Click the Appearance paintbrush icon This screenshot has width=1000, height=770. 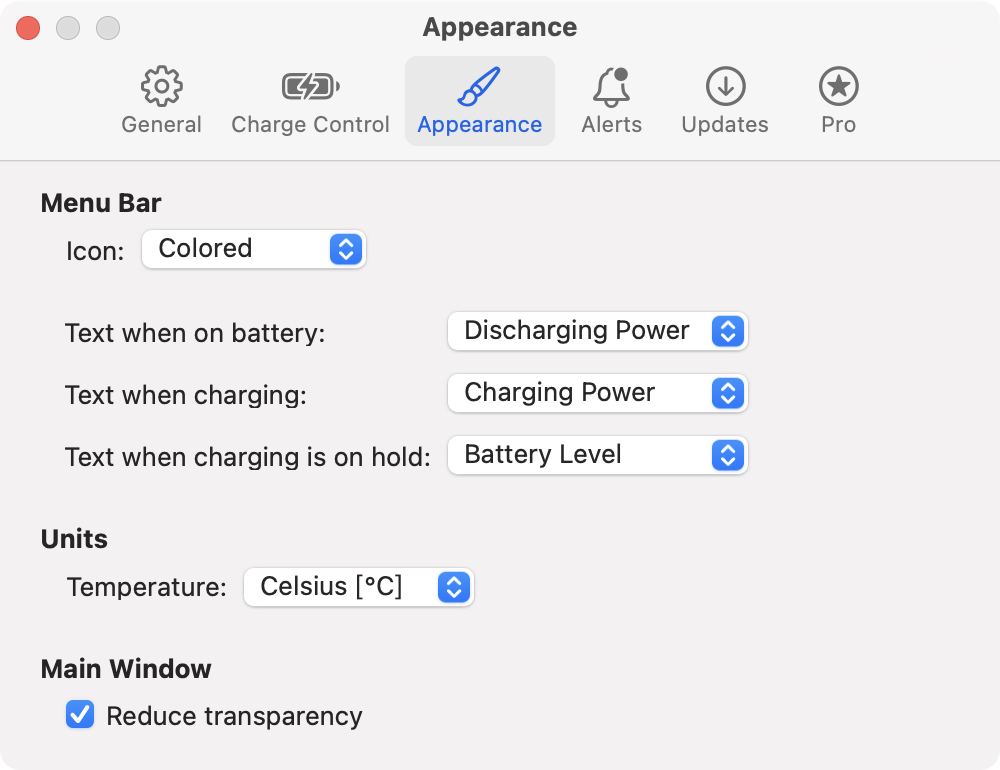coord(479,86)
